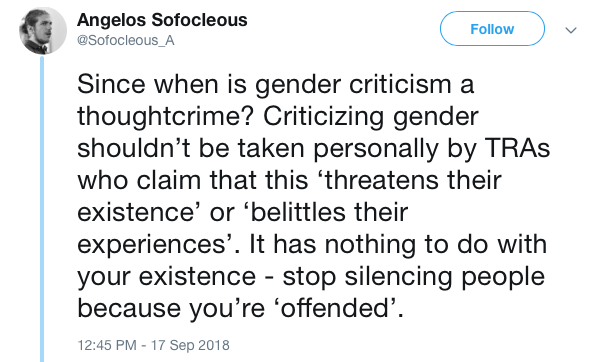Visit the @Sofocleous_A handle link
The image size is (597, 362).
[126, 40]
